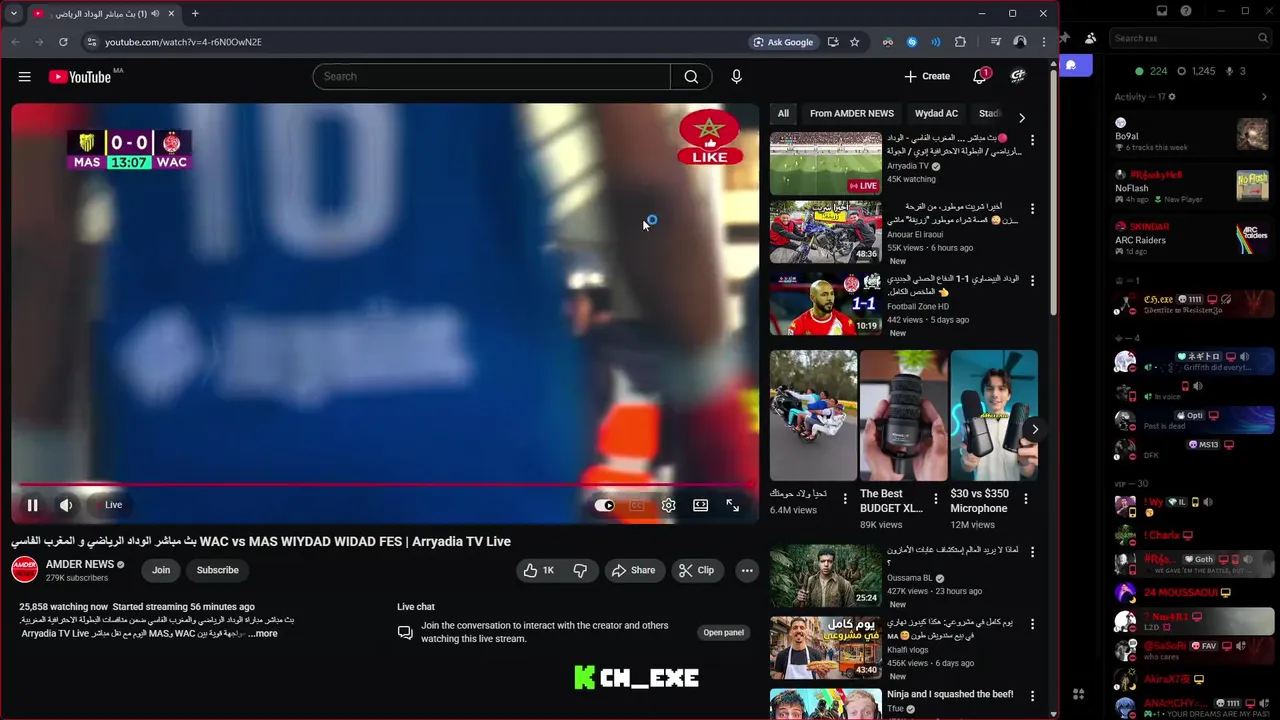This screenshot has width=1280, height=720.
Task: Open options for Anouar El iraoui video
Action: [1032, 209]
